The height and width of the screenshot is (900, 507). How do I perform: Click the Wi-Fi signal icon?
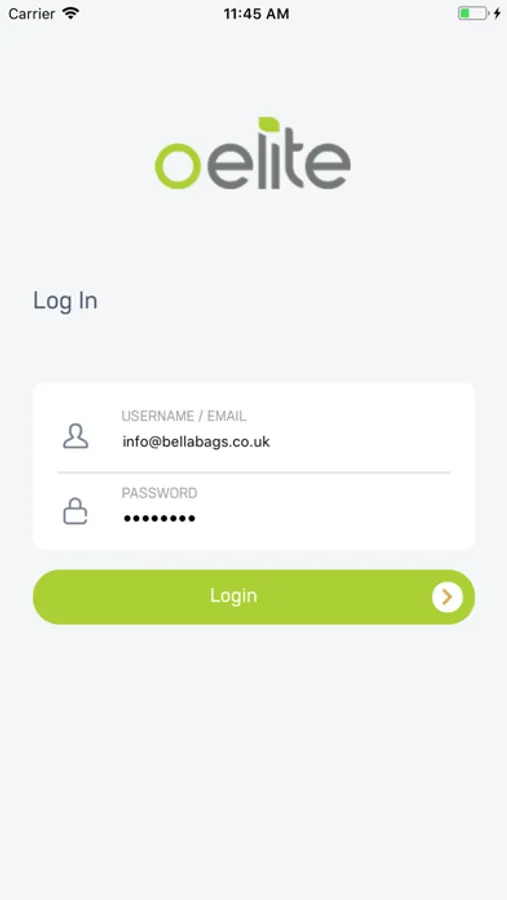pos(71,13)
